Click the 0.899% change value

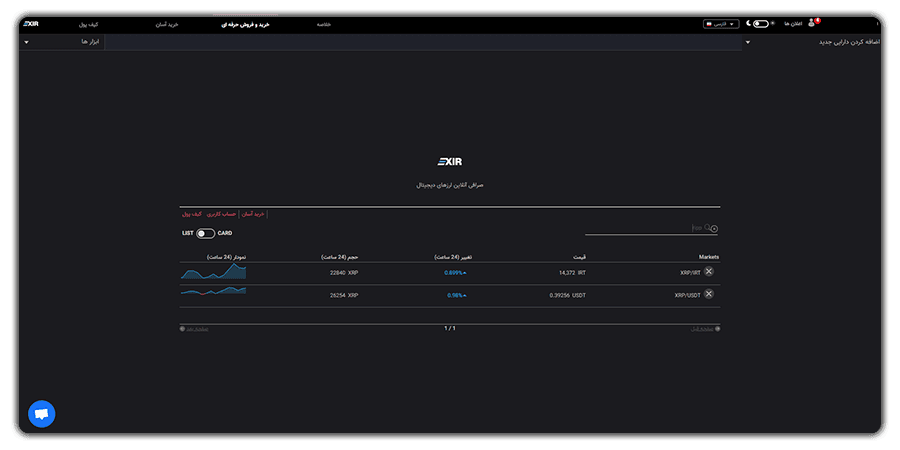(x=455, y=273)
